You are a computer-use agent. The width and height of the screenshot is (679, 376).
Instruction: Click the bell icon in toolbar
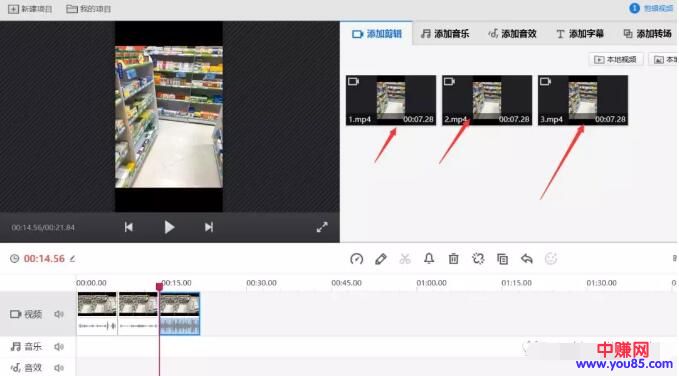click(x=429, y=259)
